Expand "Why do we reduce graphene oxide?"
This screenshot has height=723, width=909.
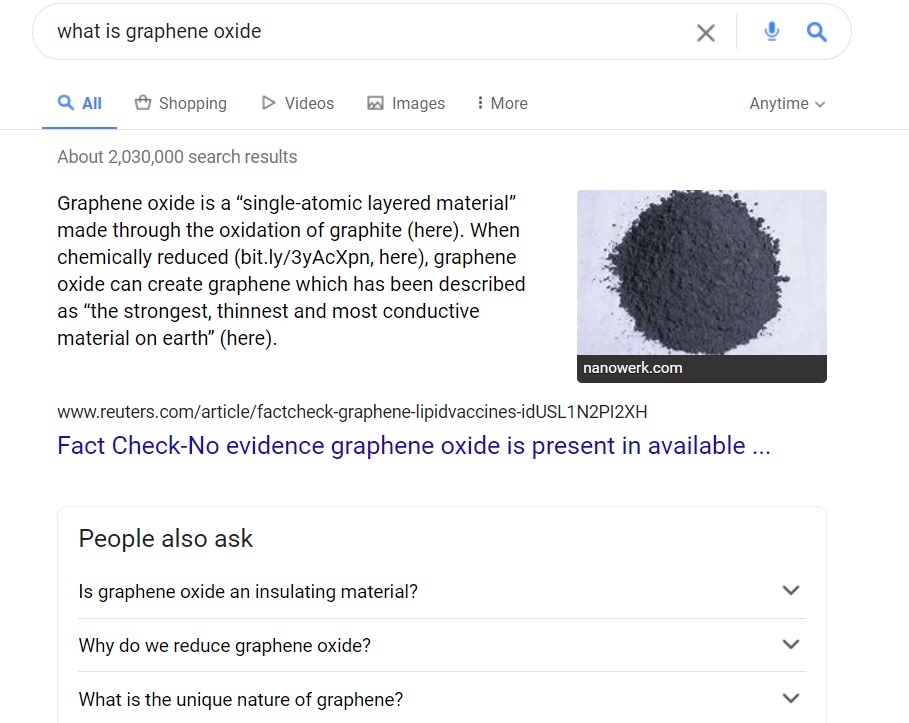click(790, 645)
